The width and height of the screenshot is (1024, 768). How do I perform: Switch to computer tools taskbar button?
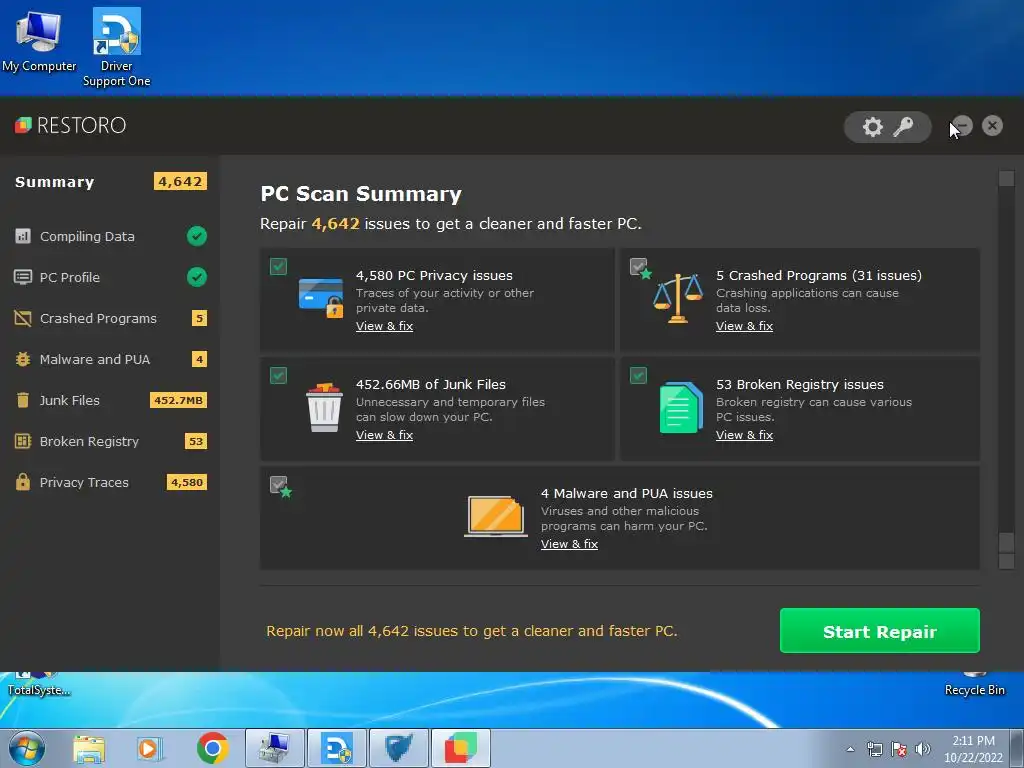[275, 748]
